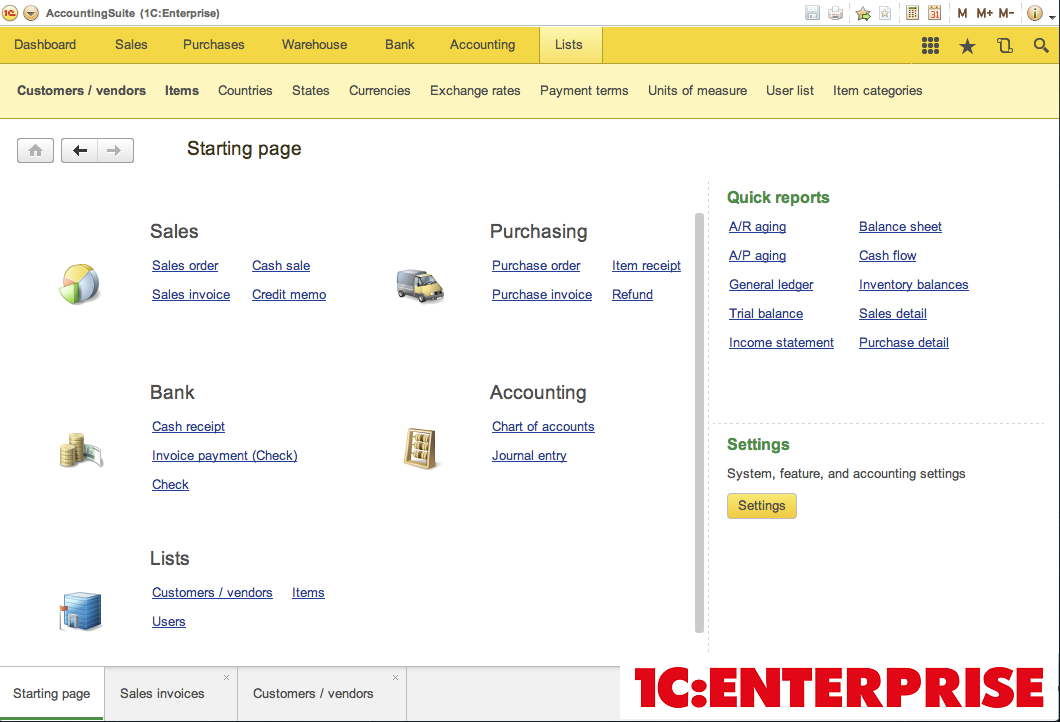Click the M memory button

pos(962,13)
